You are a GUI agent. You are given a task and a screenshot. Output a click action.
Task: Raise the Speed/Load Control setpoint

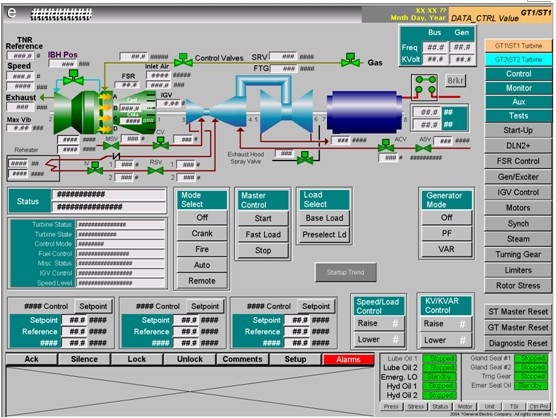[x=378, y=323]
